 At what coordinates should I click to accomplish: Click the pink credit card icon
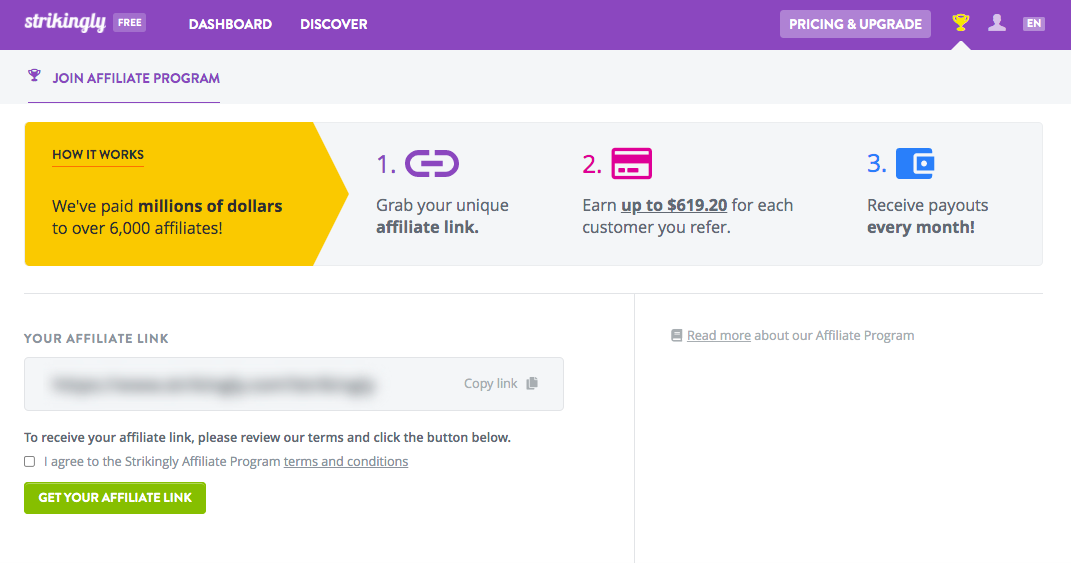pyautogui.click(x=631, y=163)
